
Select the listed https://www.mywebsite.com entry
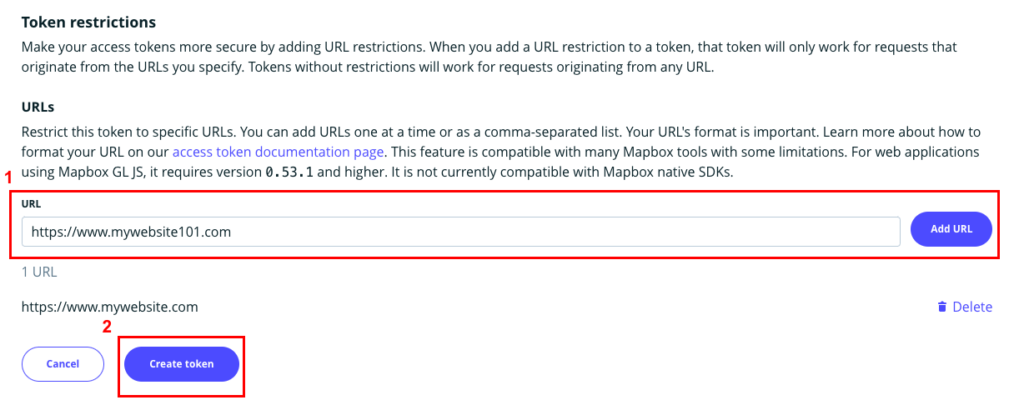[x=110, y=307]
